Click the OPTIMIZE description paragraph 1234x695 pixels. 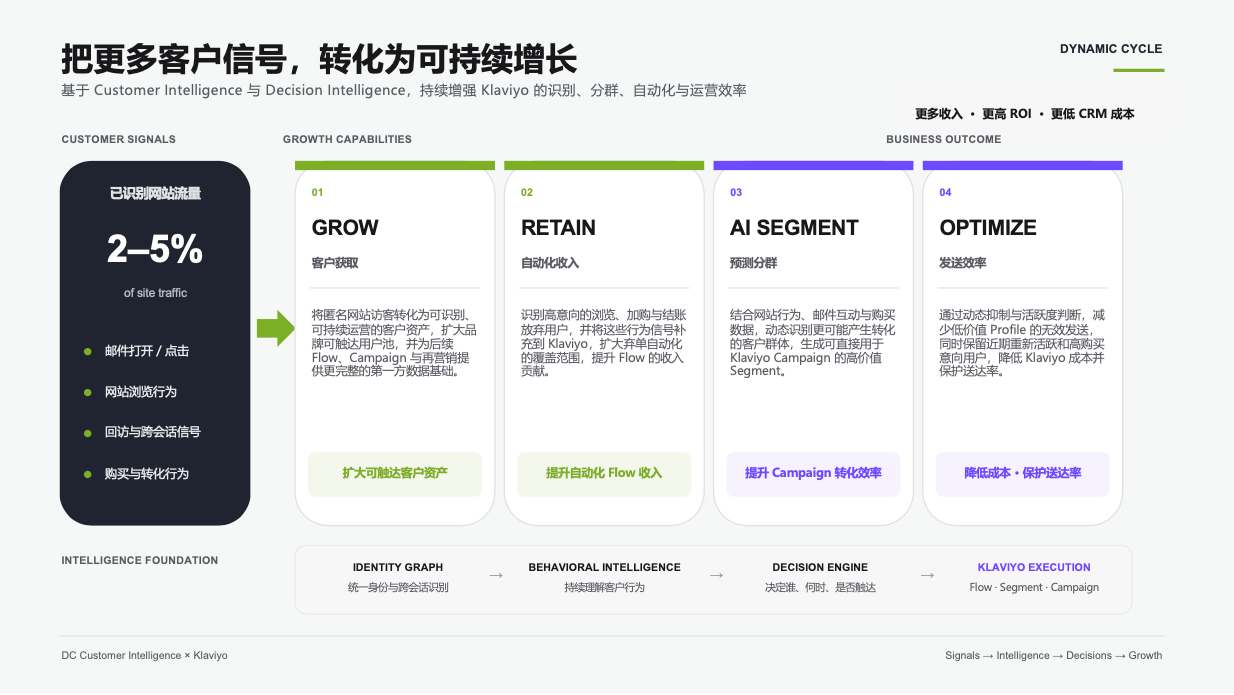pyautogui.click(x=1022, y=343)
